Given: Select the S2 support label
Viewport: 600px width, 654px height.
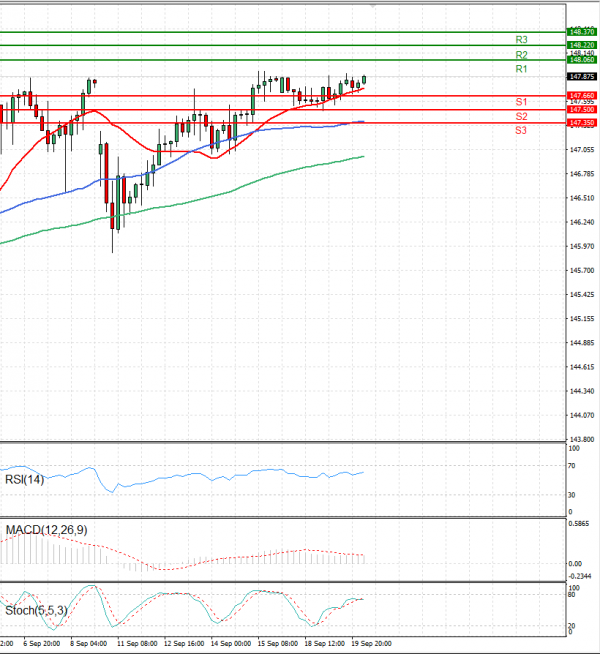Looking at the screenshot, I should [x=521, y=116].
